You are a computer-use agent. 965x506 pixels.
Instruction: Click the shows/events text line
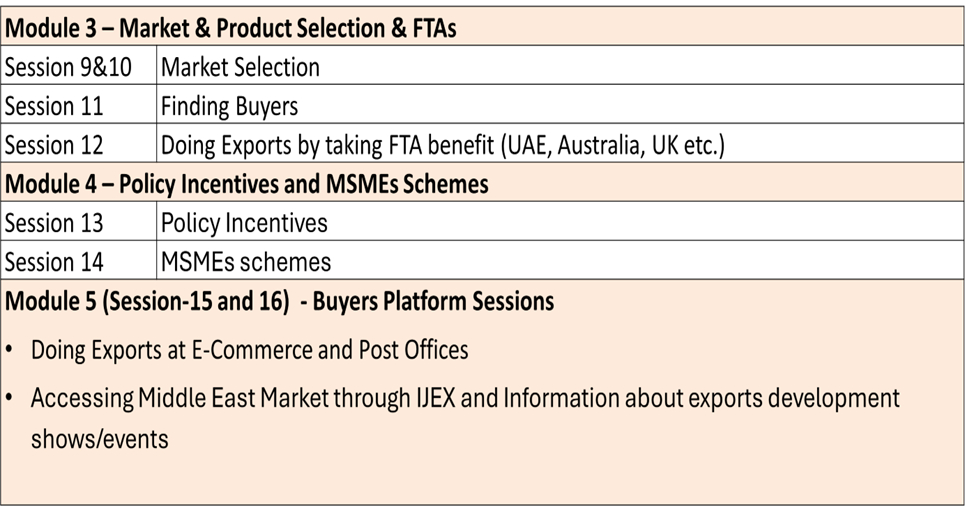click(x=99, y=438)
